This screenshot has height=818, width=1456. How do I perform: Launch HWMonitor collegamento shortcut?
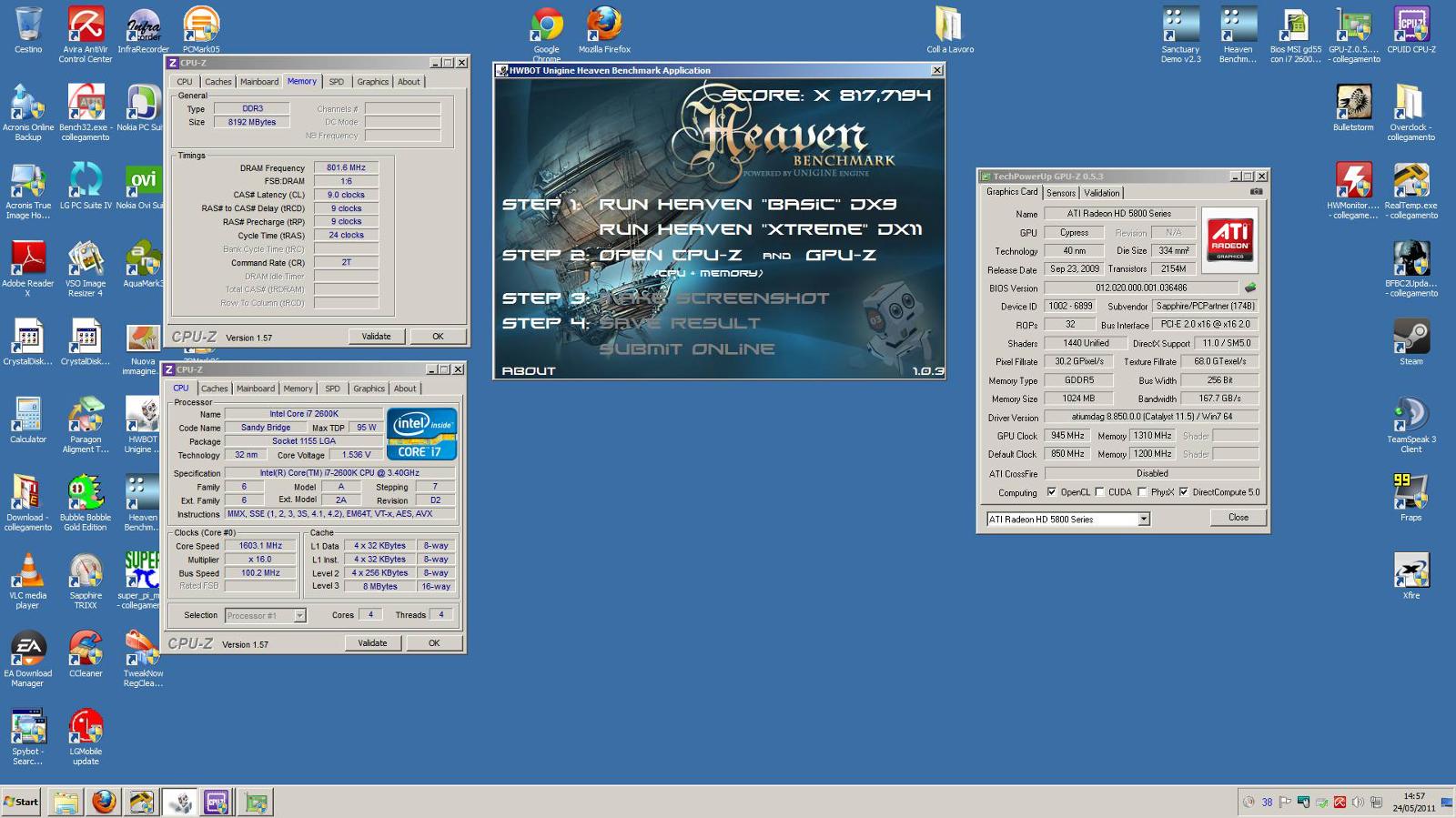[x=1353, y=191]
